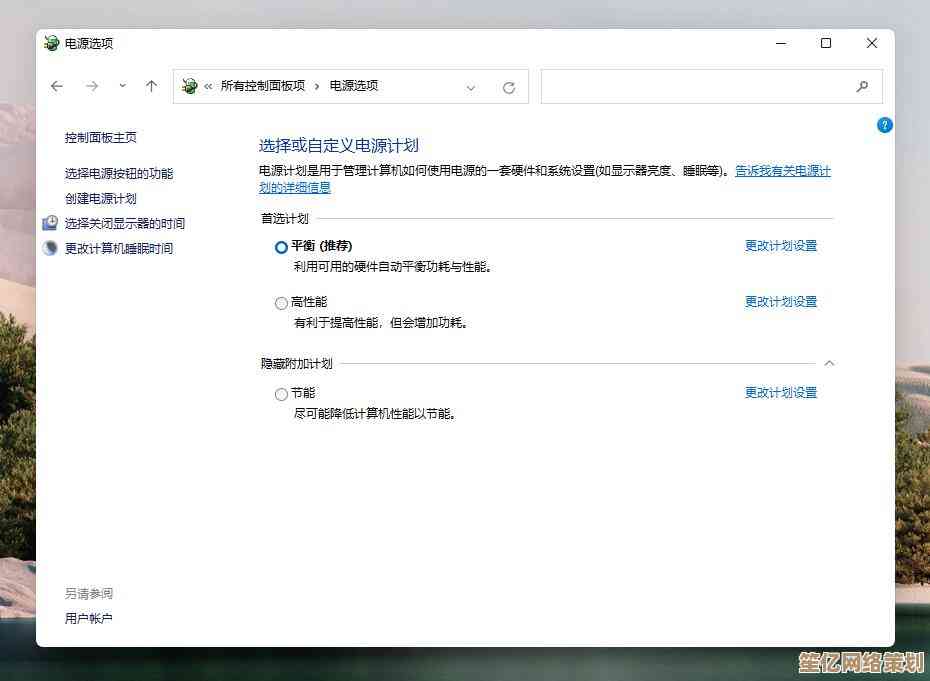Click the search magnifier icon

(862, 86)
